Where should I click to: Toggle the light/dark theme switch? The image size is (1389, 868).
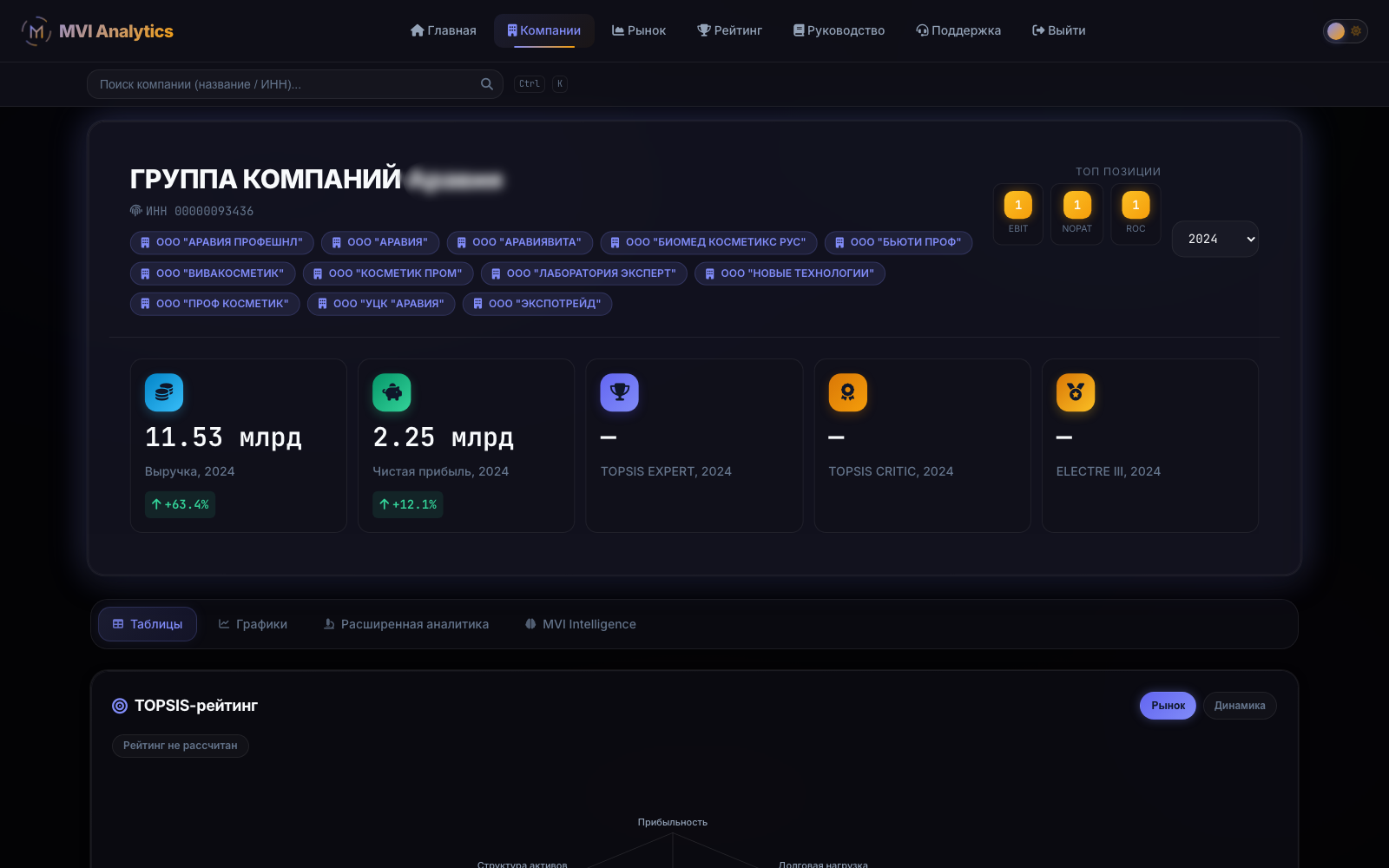pyautogui.click(x=1345, y=31)
